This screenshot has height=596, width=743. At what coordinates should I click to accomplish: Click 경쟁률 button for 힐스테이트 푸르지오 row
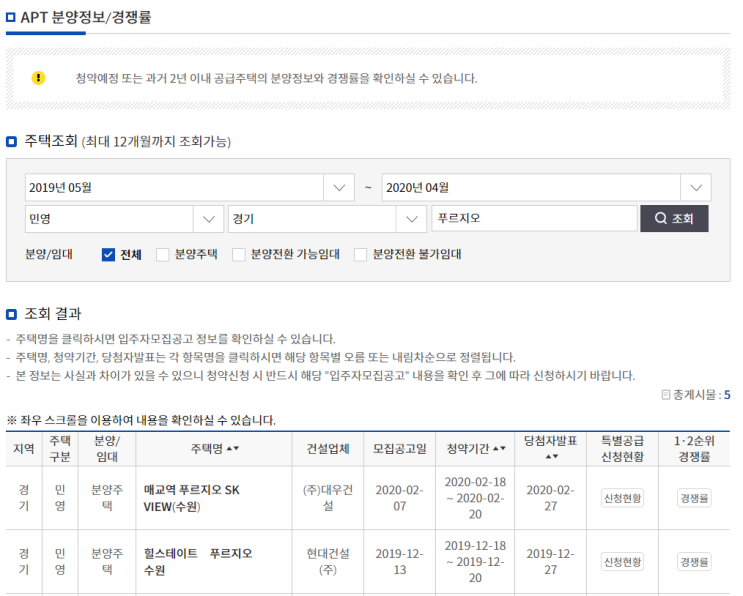(x=694, y=562)
